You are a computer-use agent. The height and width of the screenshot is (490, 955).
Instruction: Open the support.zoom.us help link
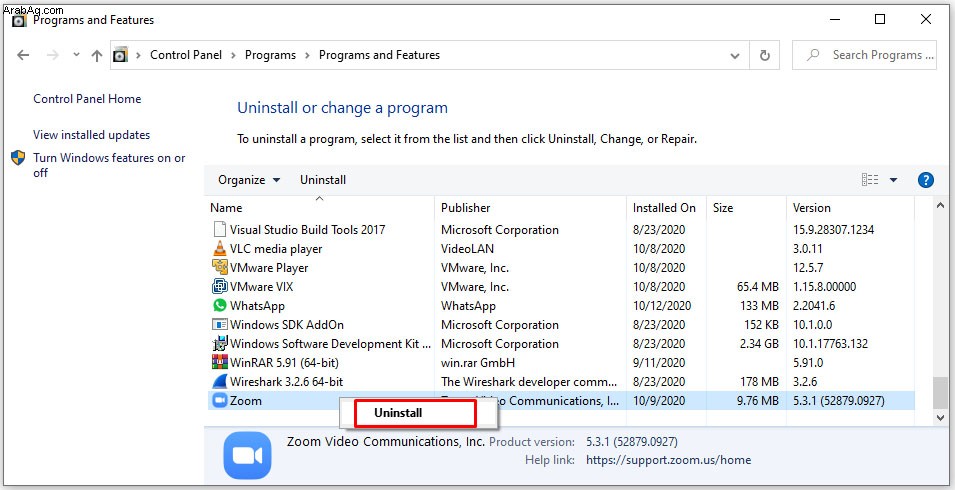[668, 460]
